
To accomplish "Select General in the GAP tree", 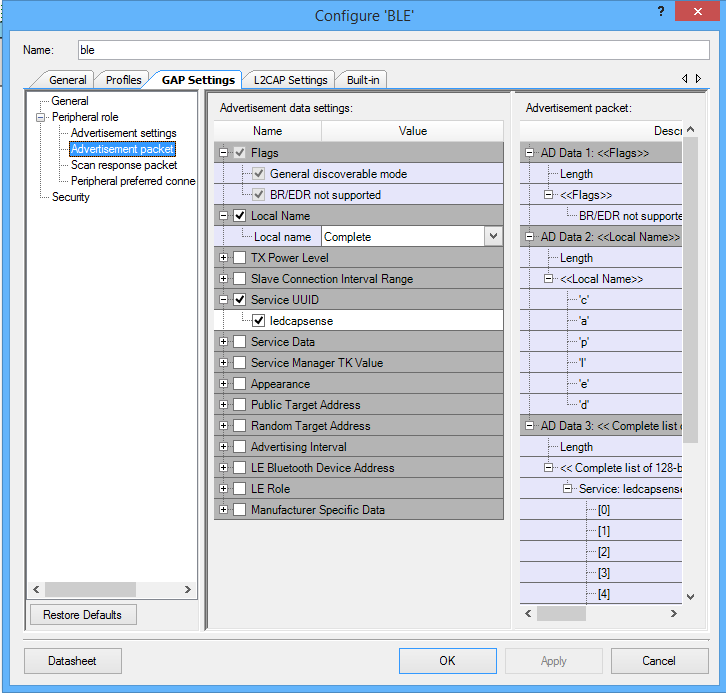I will 70,101.
